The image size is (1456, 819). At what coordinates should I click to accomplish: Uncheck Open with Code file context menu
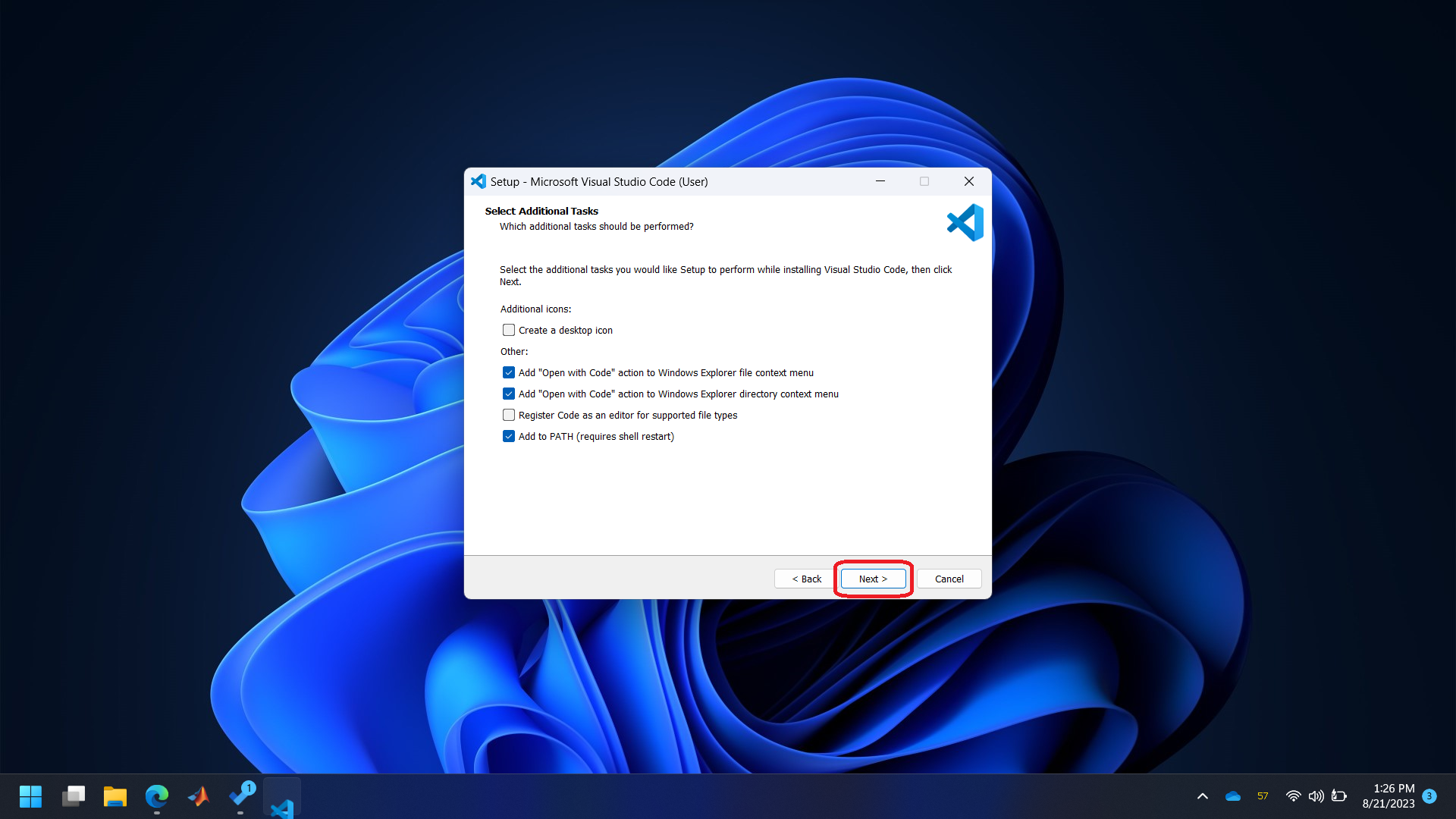pyautogui.click(x=509, y=372)
